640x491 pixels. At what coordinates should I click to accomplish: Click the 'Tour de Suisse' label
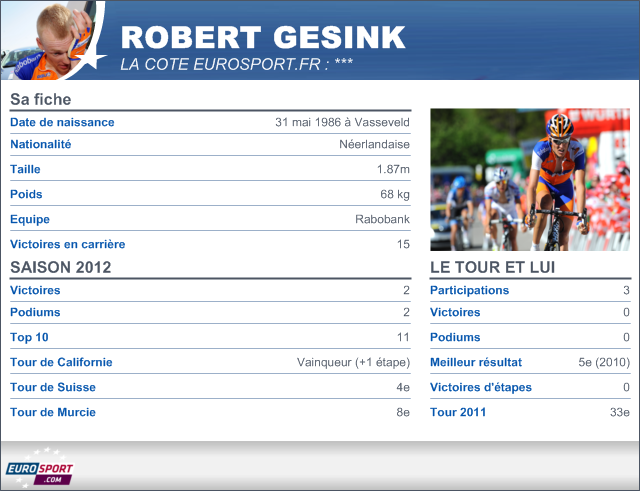[x=53, y=387]
